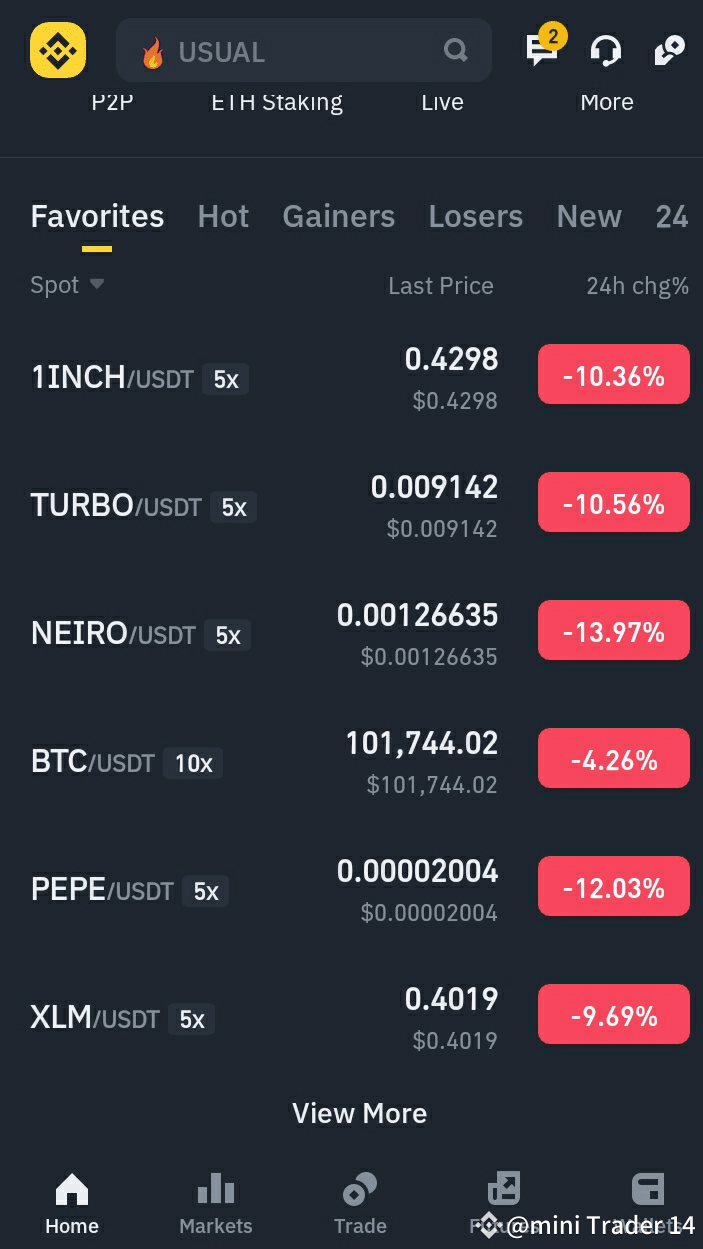Open the Hot tab
Viewport: 703px width, 1249px height.
tap(223, 216)
